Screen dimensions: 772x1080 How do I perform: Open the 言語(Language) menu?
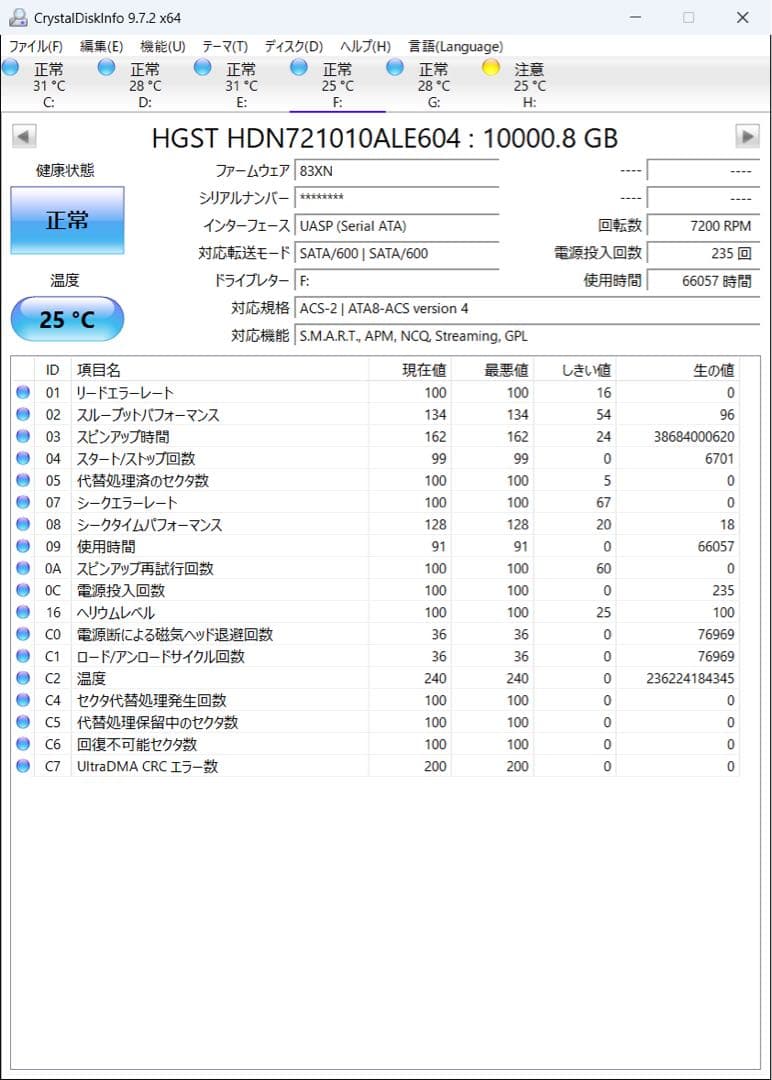pos(455,46)
